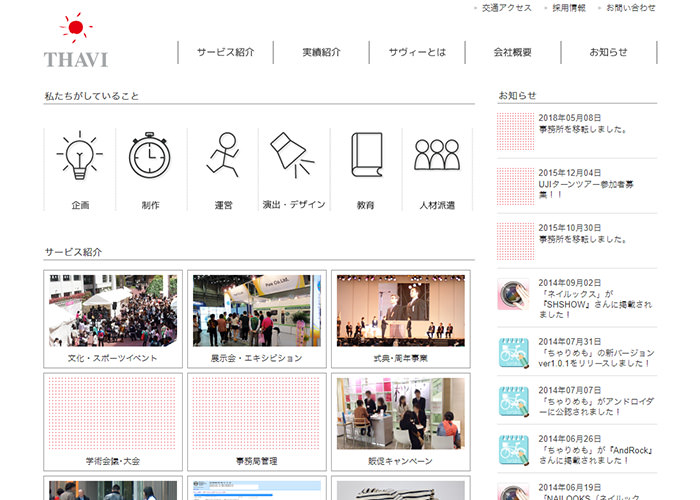This screenshot has height=500, width=700.
Task: Go to サヴィーとは in the navigation
Action: tap(417, 52)
